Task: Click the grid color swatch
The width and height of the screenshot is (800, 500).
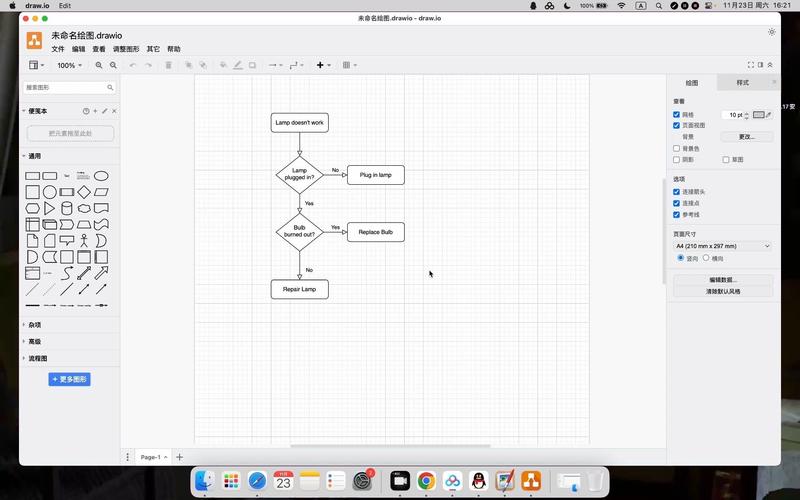Action: [x=758, y=115]
